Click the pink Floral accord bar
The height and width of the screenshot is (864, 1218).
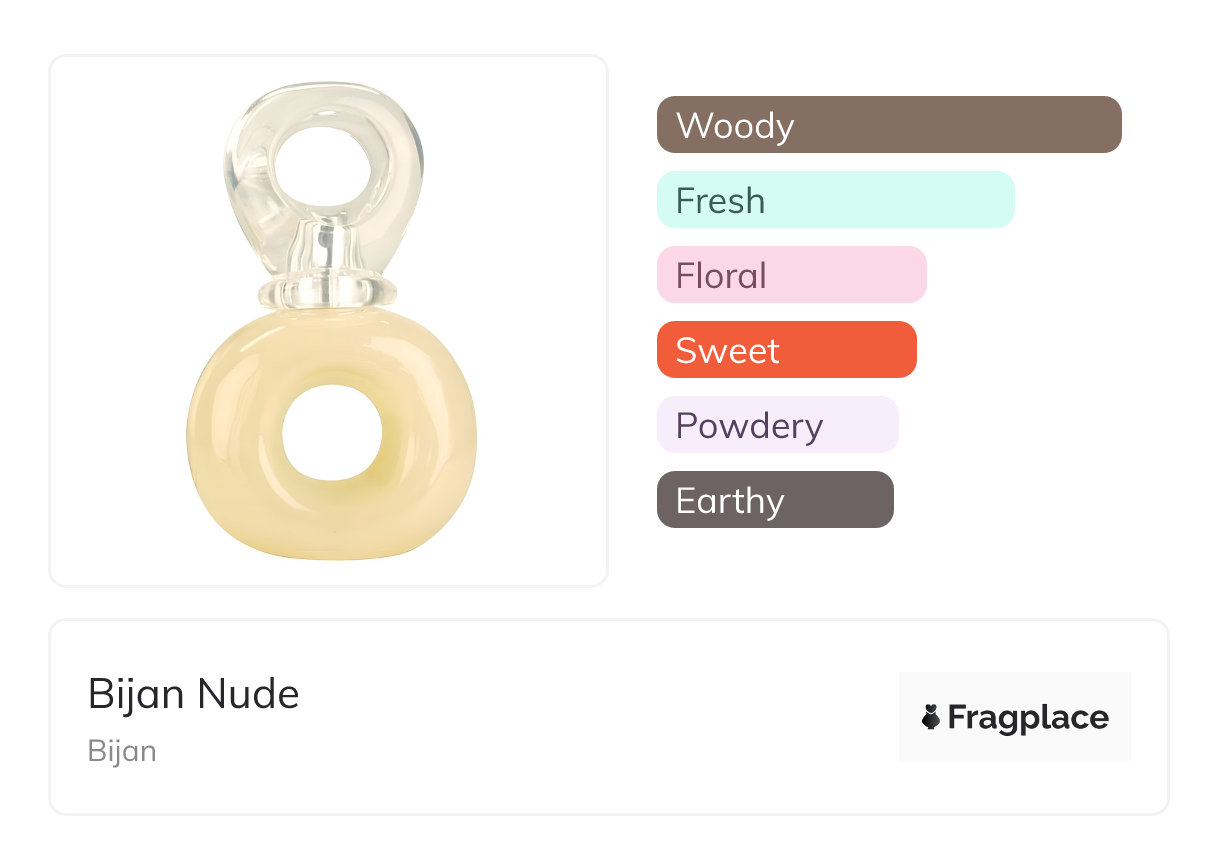pos(791,275)
